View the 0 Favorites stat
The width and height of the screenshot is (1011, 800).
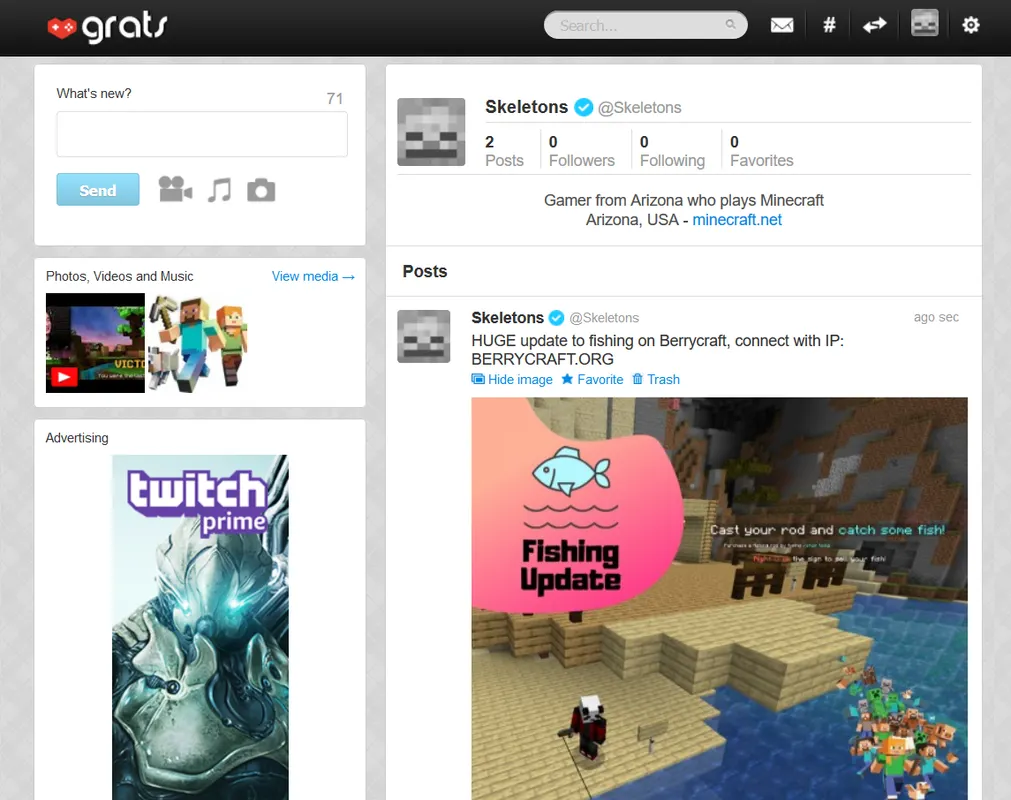click(x=761, y=151)
